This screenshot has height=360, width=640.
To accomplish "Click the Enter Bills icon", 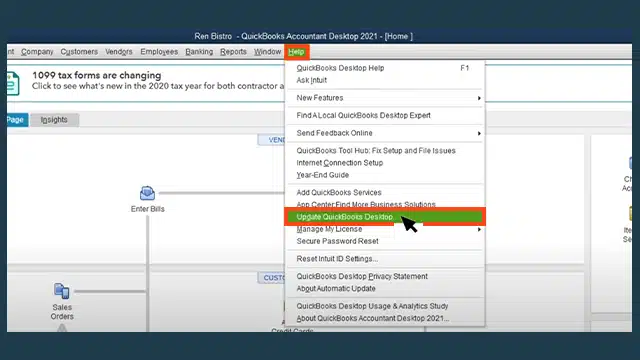I will [147, 193].
